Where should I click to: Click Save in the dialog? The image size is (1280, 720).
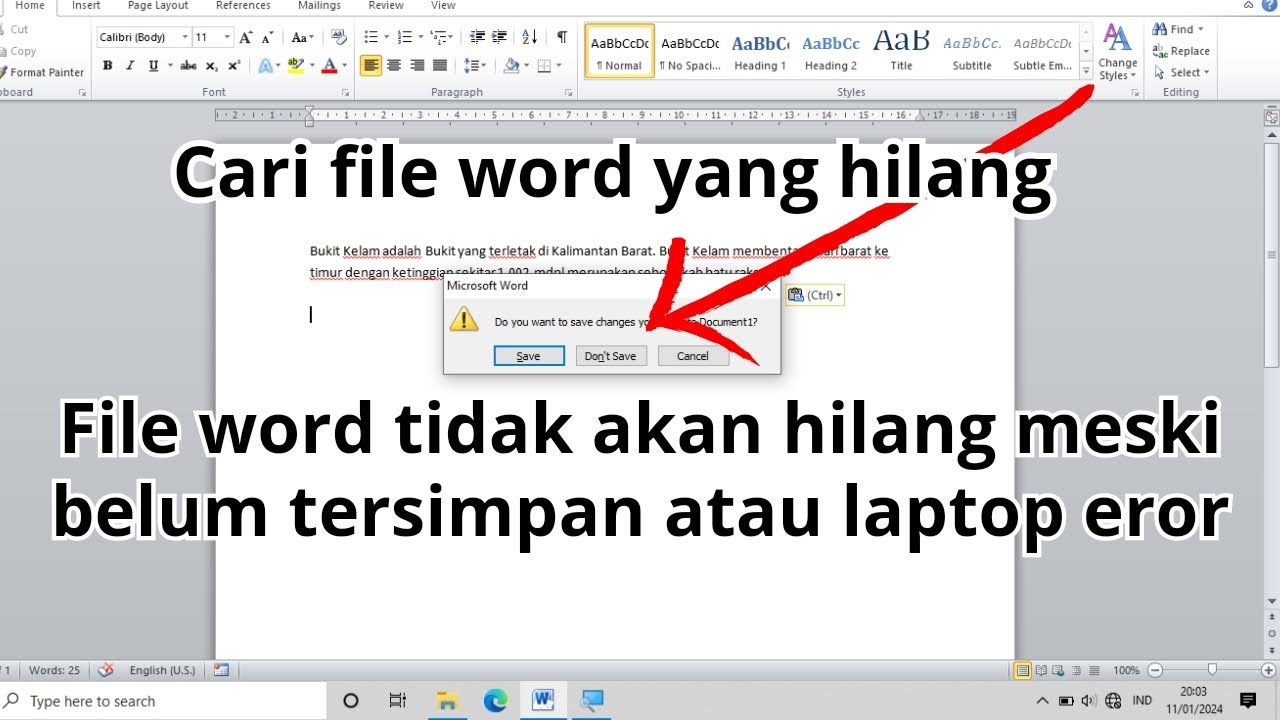[x=529, y=356]
